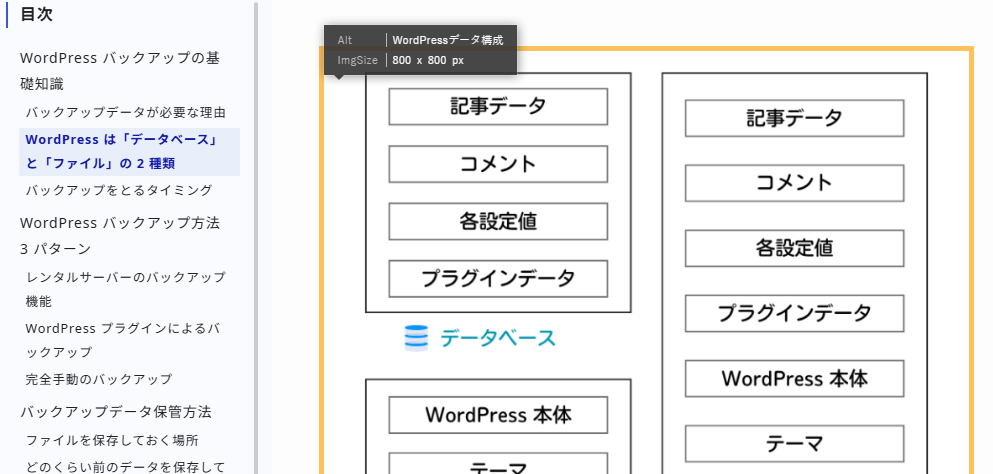
Task: Click right column 'WordPress 本体' box
Action: 795,378
